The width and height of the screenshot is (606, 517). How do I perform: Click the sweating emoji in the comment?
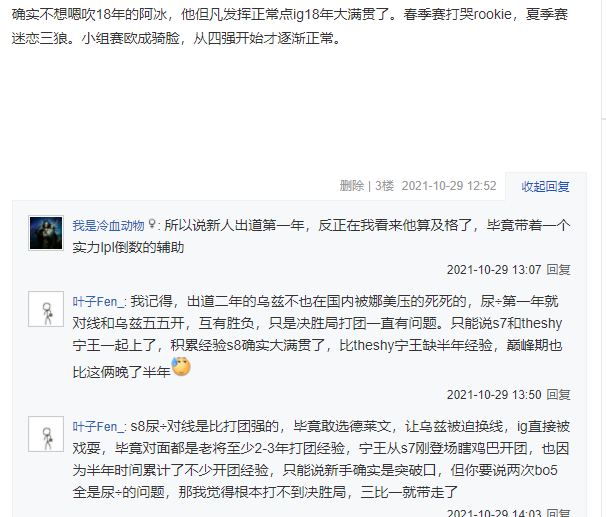pos(181,367)
